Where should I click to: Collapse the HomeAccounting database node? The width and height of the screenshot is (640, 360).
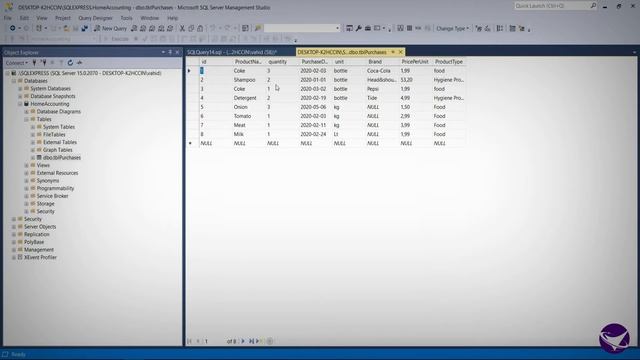coord(20,104)
